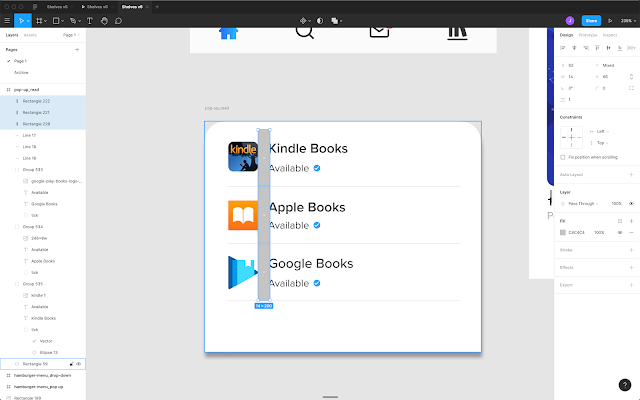Click the Align vertical centers icon
Image resolution: width=640 pixels, height=400 pixels.
[609, 48]
